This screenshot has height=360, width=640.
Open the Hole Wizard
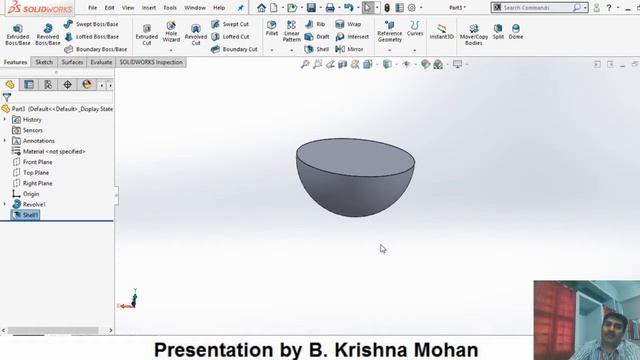coord(171,32)
